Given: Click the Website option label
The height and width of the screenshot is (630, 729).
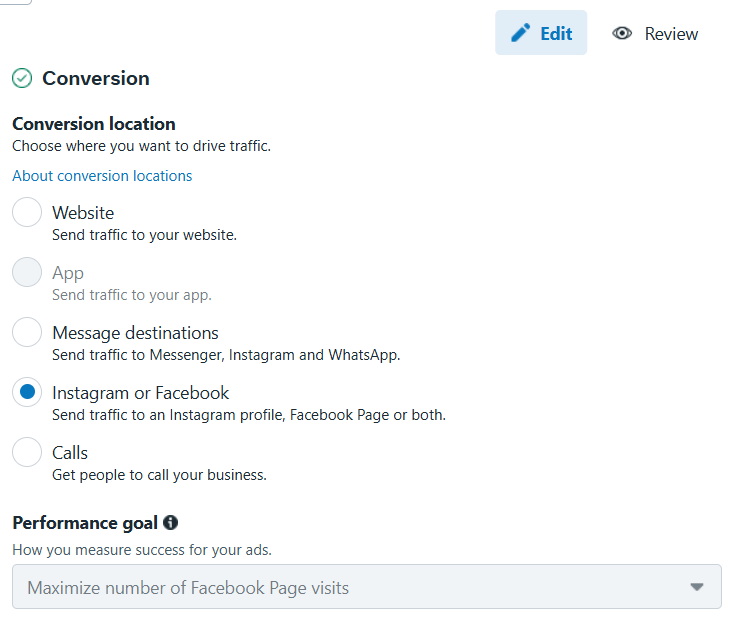Looking at the screenshot, I should point(83,212).
